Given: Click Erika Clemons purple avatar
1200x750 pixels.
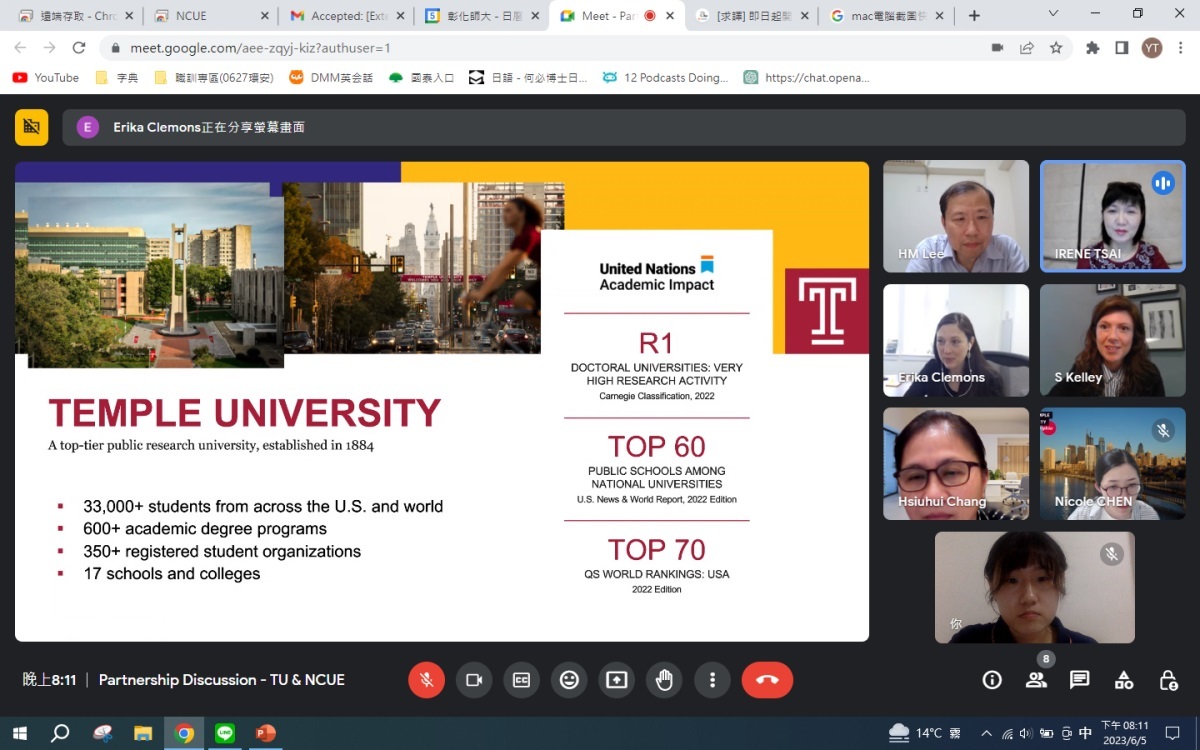Looking at the screenshot, I should point(88,127).
